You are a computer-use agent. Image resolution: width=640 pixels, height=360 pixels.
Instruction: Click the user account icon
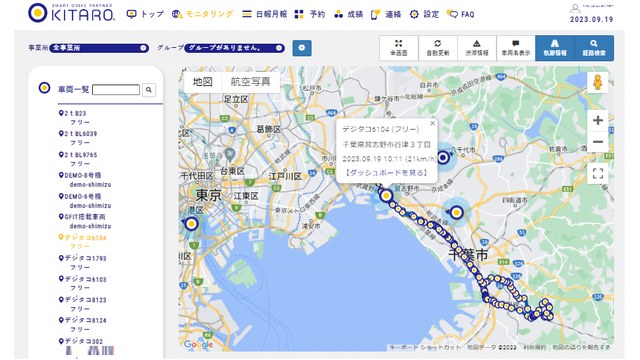click(575, 8)
